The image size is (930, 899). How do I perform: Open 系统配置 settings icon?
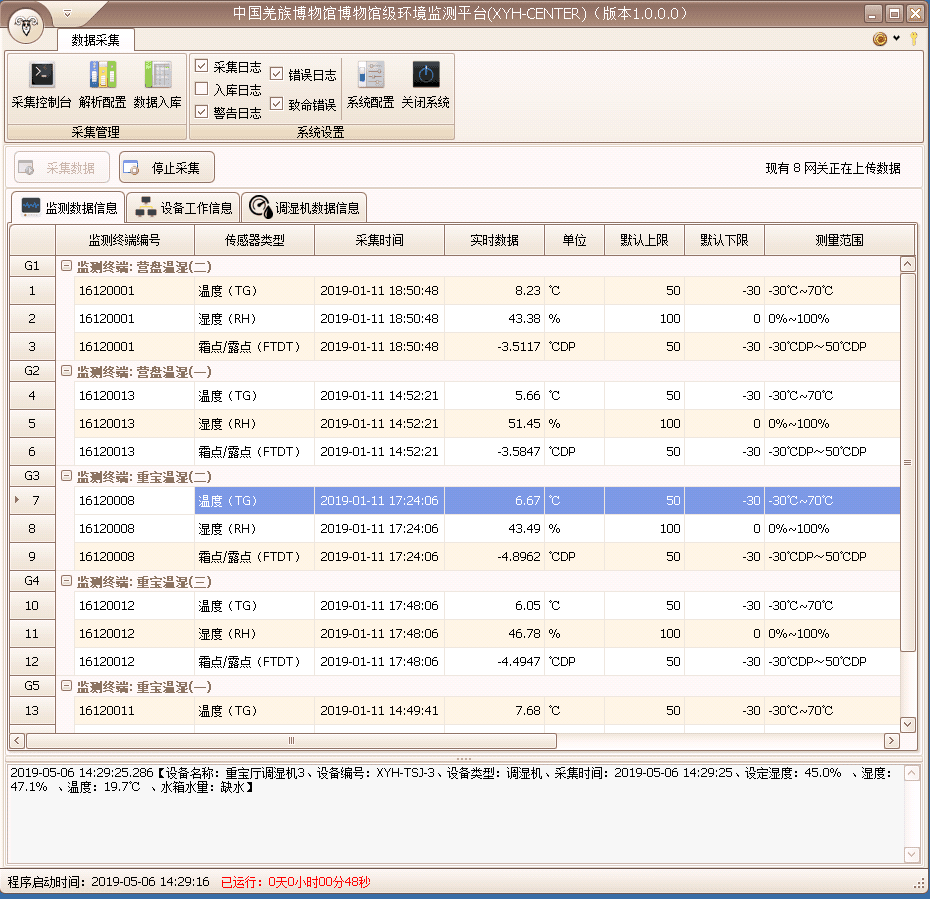click(x=370, y=76)
